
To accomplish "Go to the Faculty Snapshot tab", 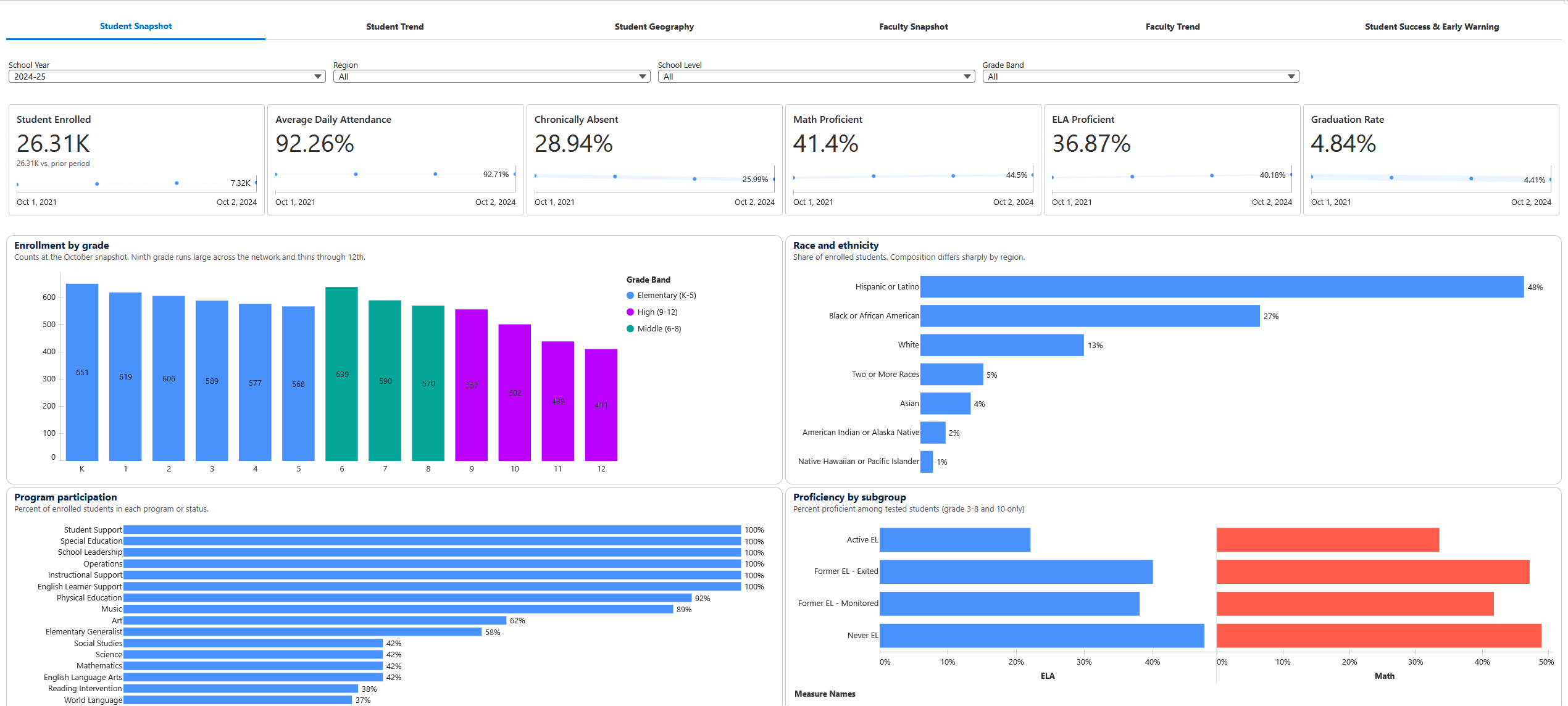I will (913, 27).
